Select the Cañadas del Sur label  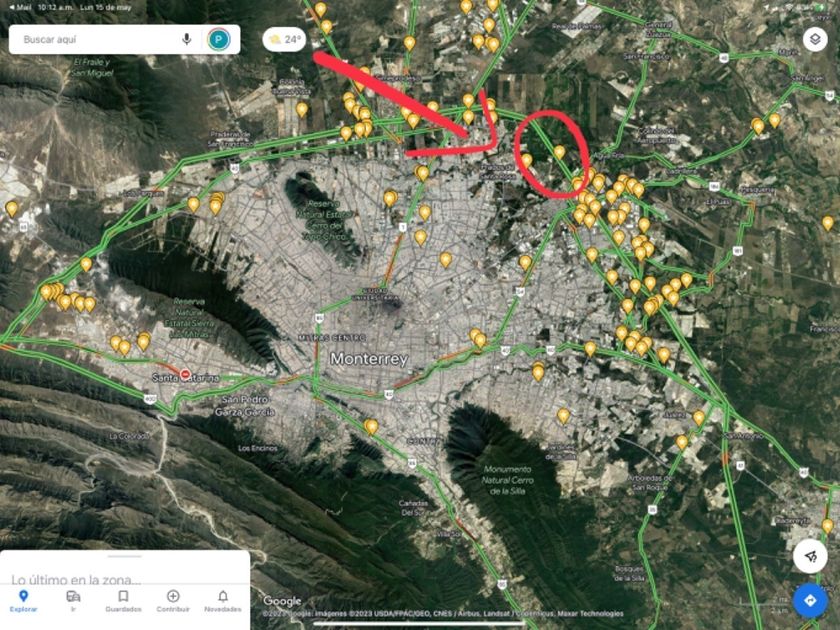(x=413, y=508)
